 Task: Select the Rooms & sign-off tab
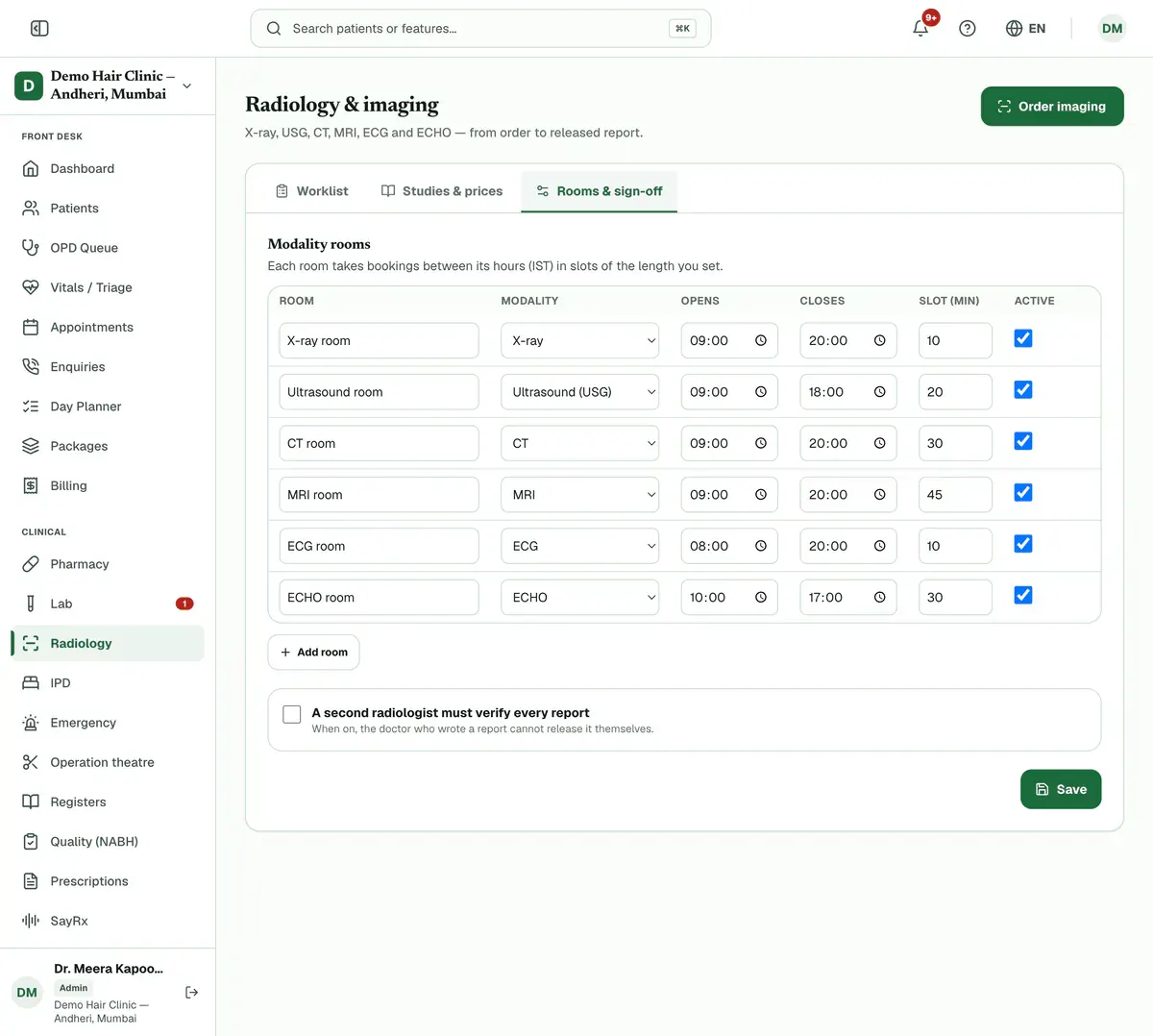(600, 191)
